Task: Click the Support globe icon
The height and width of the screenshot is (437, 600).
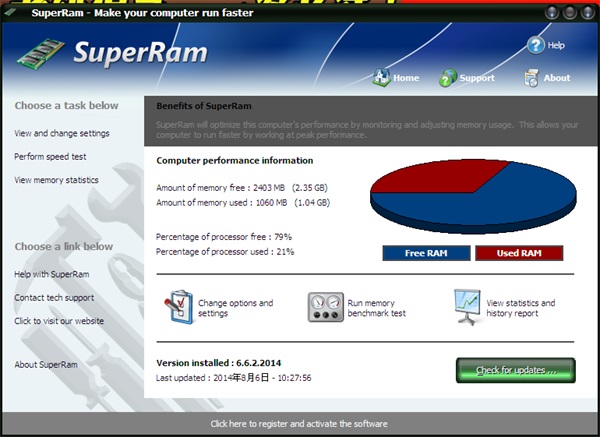Action: (x=448, y=77)
